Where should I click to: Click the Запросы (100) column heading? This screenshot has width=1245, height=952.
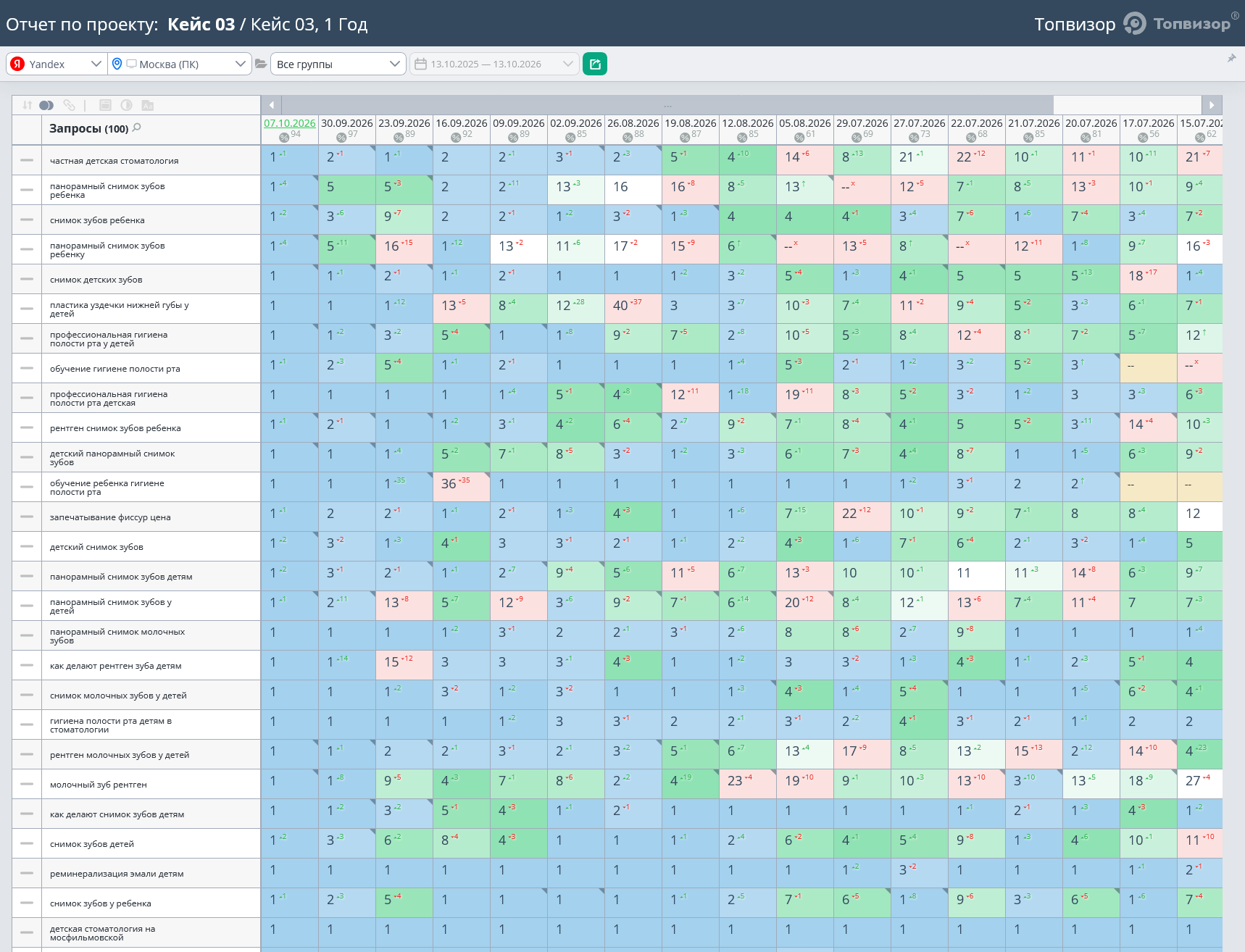coord(88,128)
